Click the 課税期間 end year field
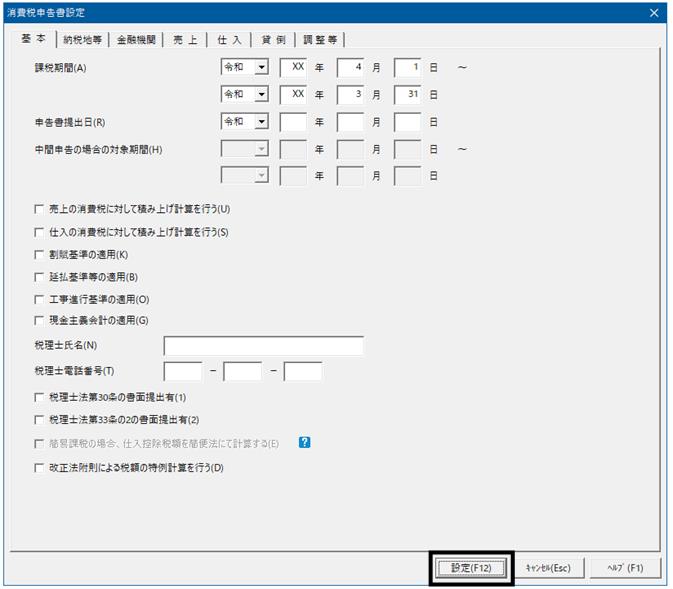Viewport: 673px width, 589px height. point(293,94)
